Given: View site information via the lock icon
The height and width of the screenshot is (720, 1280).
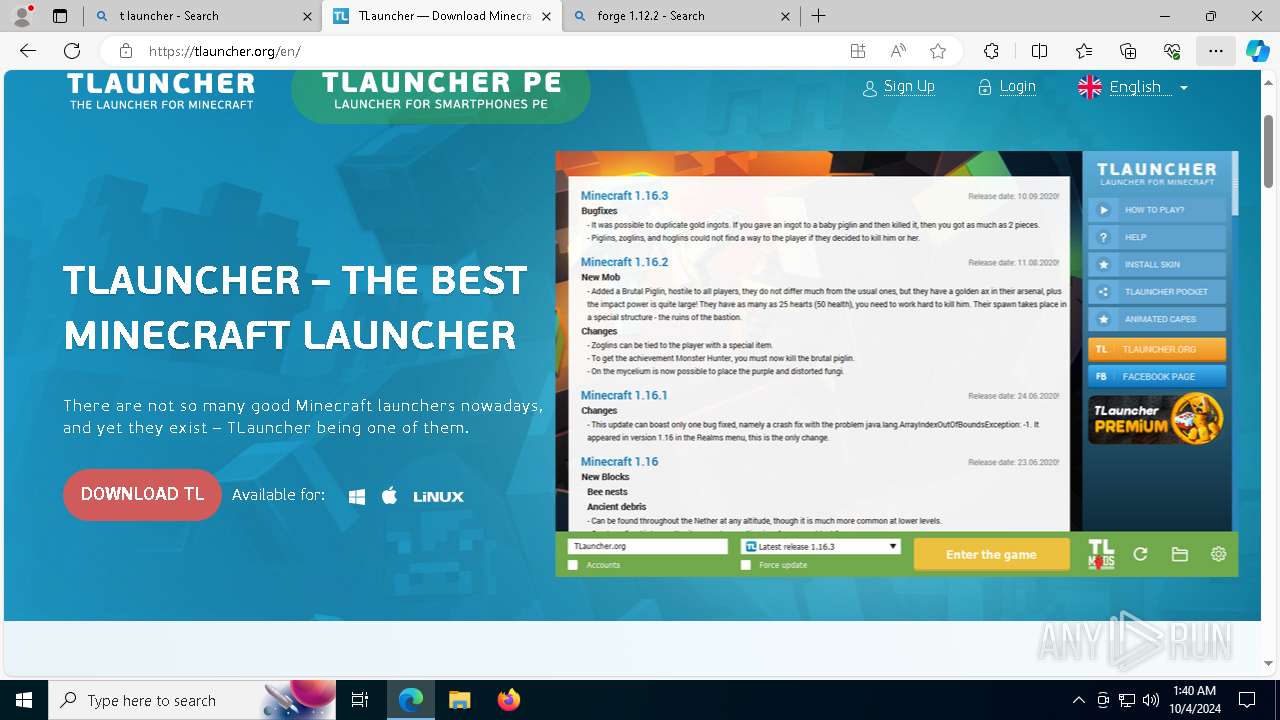Looking at the screenshot, I should click(x=126, y=51).
